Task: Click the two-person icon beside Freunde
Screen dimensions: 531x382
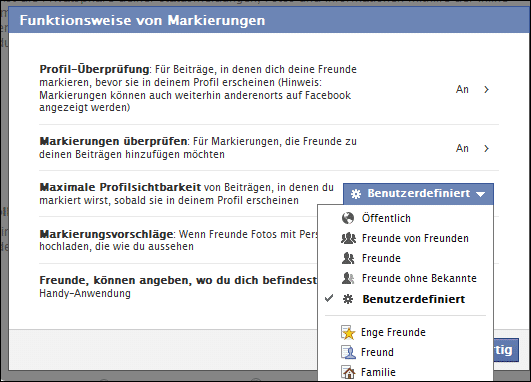Action: coord(348,258)
